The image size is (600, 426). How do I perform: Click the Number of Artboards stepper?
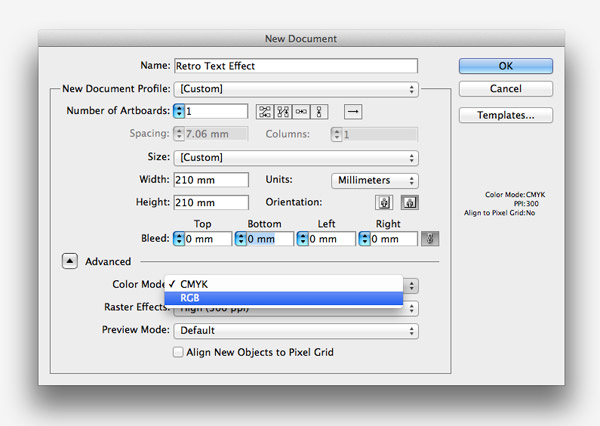click(178, 112)
